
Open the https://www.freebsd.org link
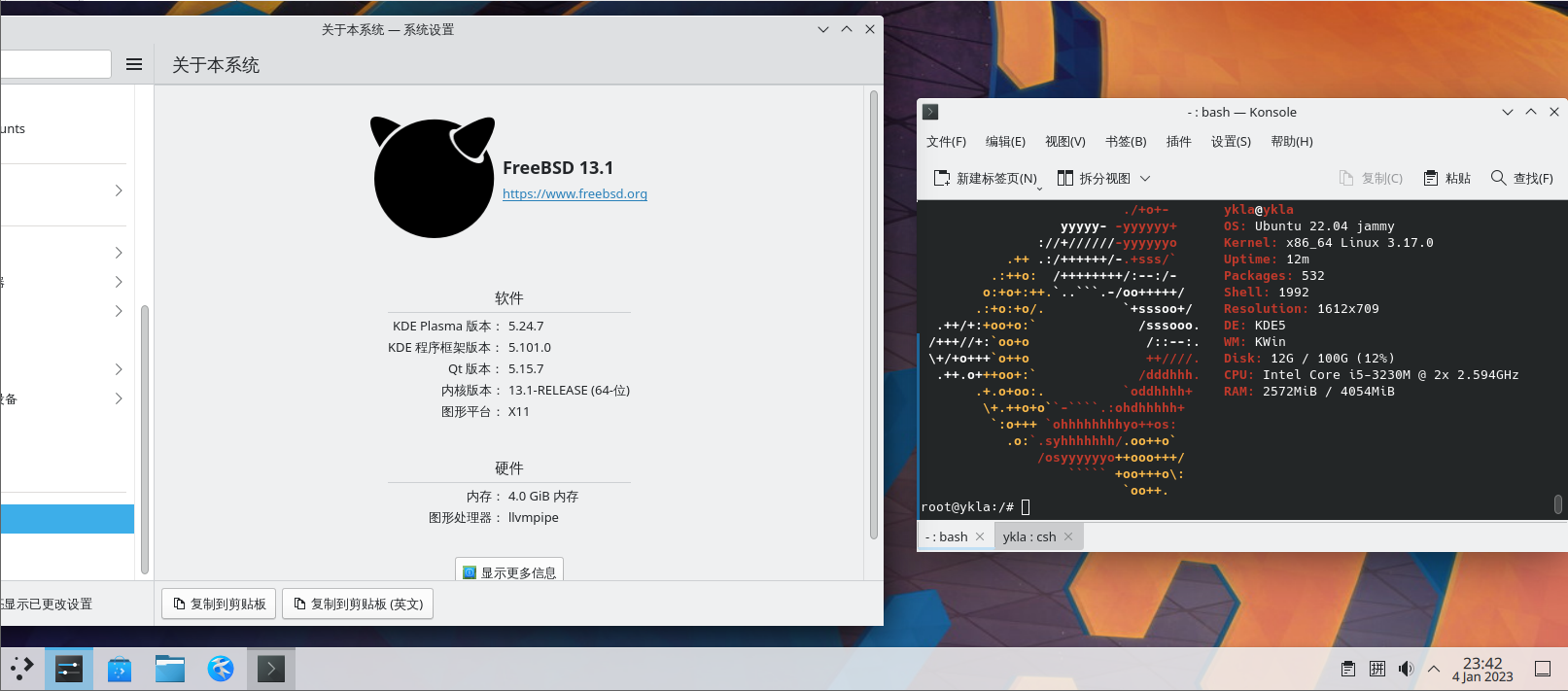(x=575, y=193)
